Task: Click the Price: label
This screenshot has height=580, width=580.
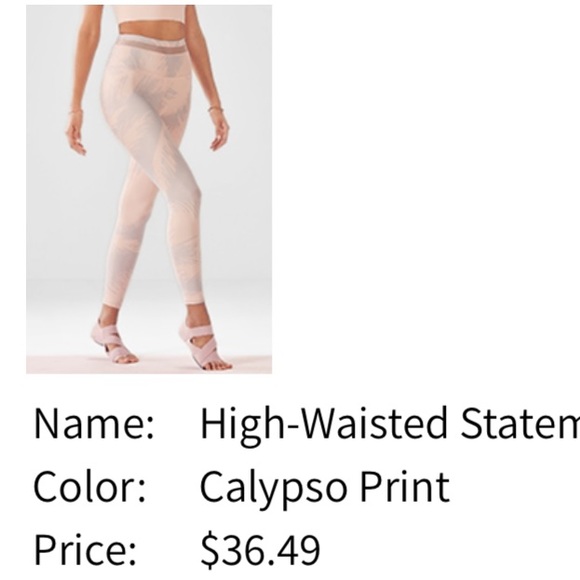Action: (x=85, y=548)
